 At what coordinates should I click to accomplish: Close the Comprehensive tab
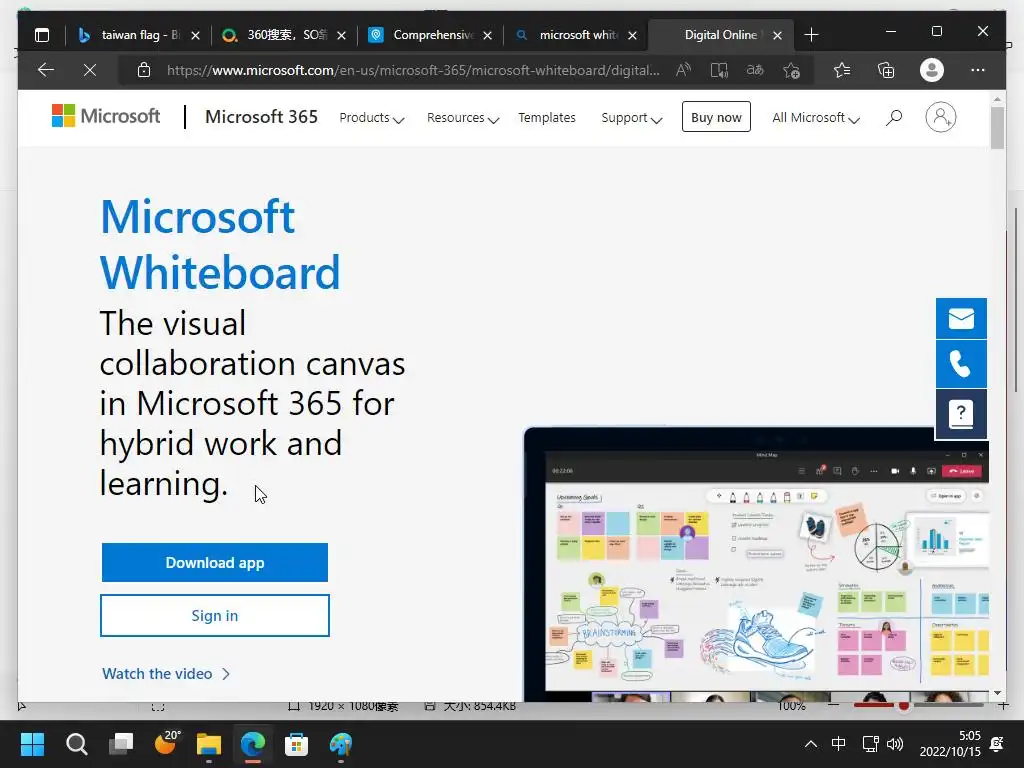487,35
